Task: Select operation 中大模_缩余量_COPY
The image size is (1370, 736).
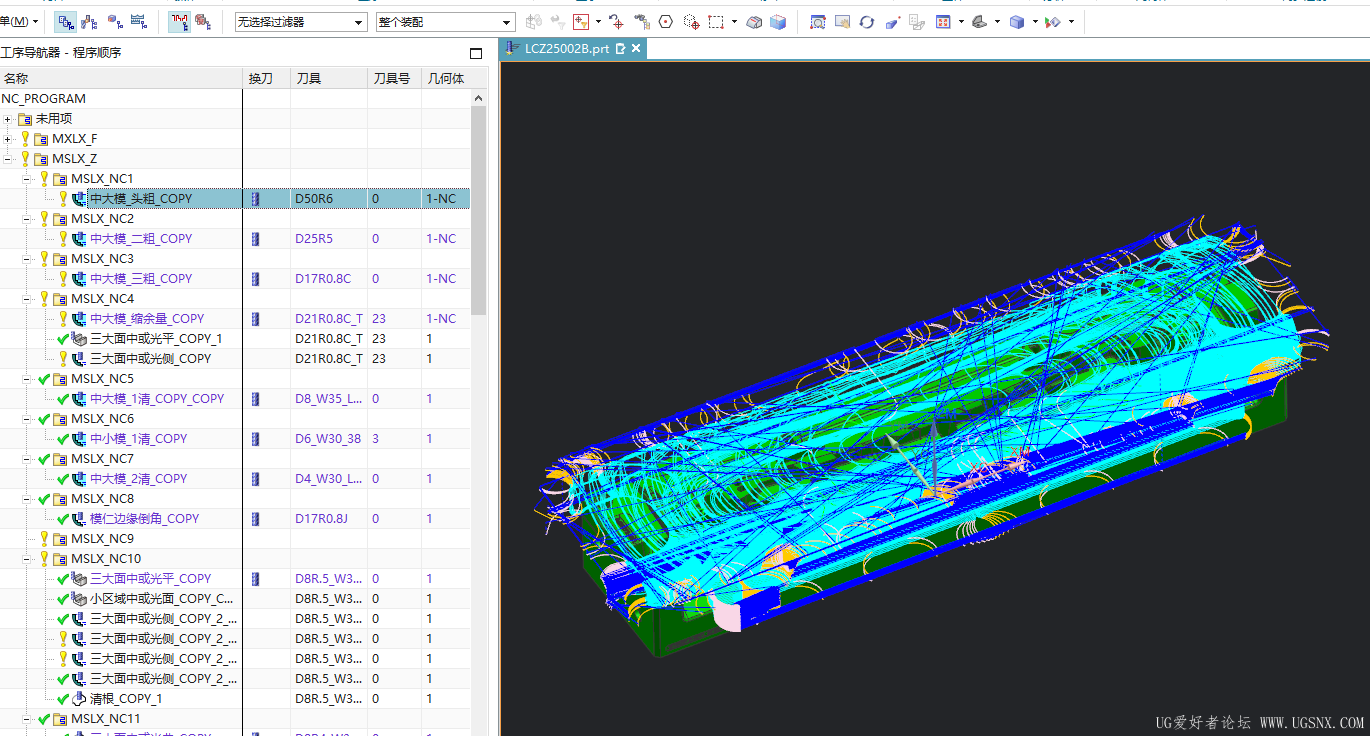Action: click(x=147, y=319)
